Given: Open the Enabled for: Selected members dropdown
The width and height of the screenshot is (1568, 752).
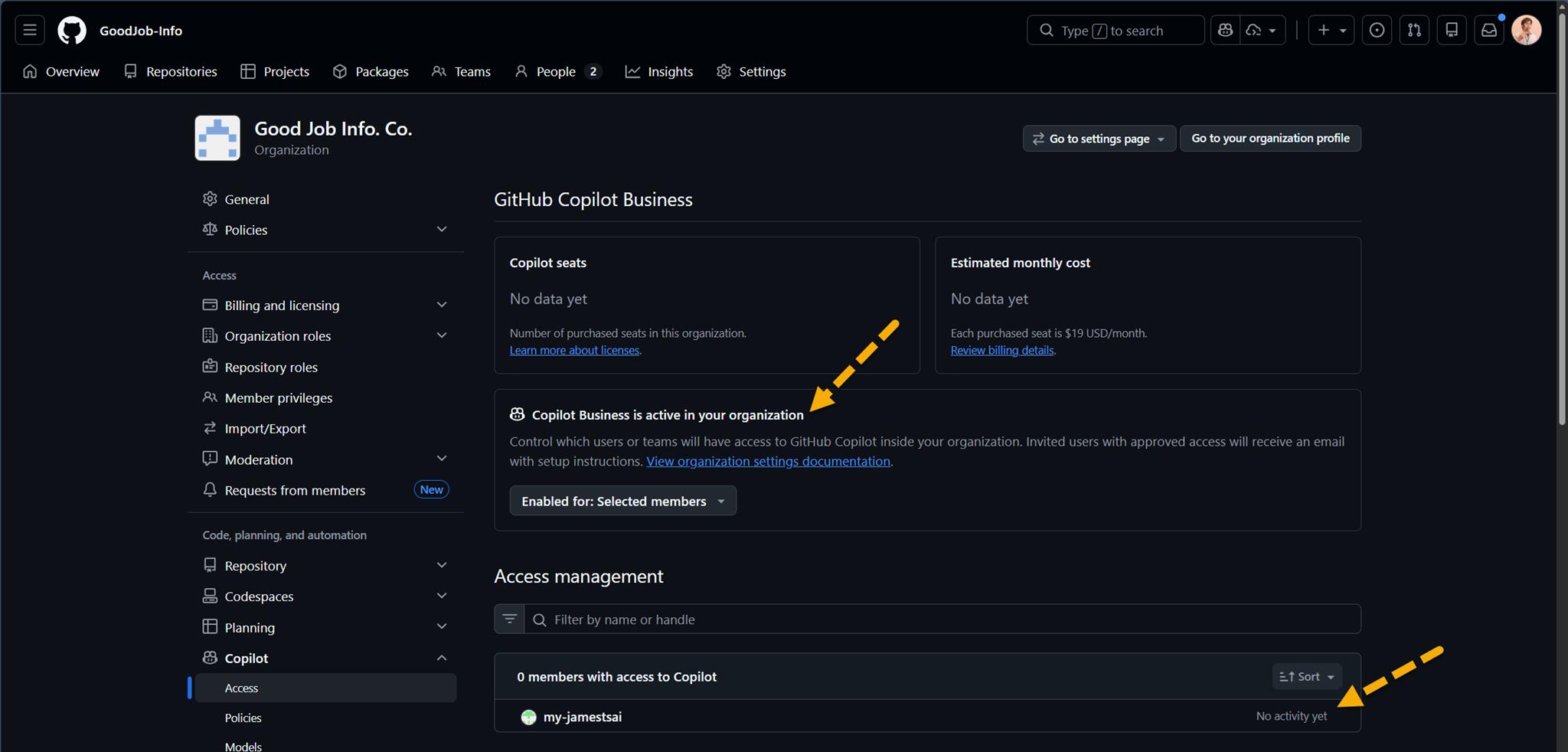Looking at the screenshot, I should 622,501.
